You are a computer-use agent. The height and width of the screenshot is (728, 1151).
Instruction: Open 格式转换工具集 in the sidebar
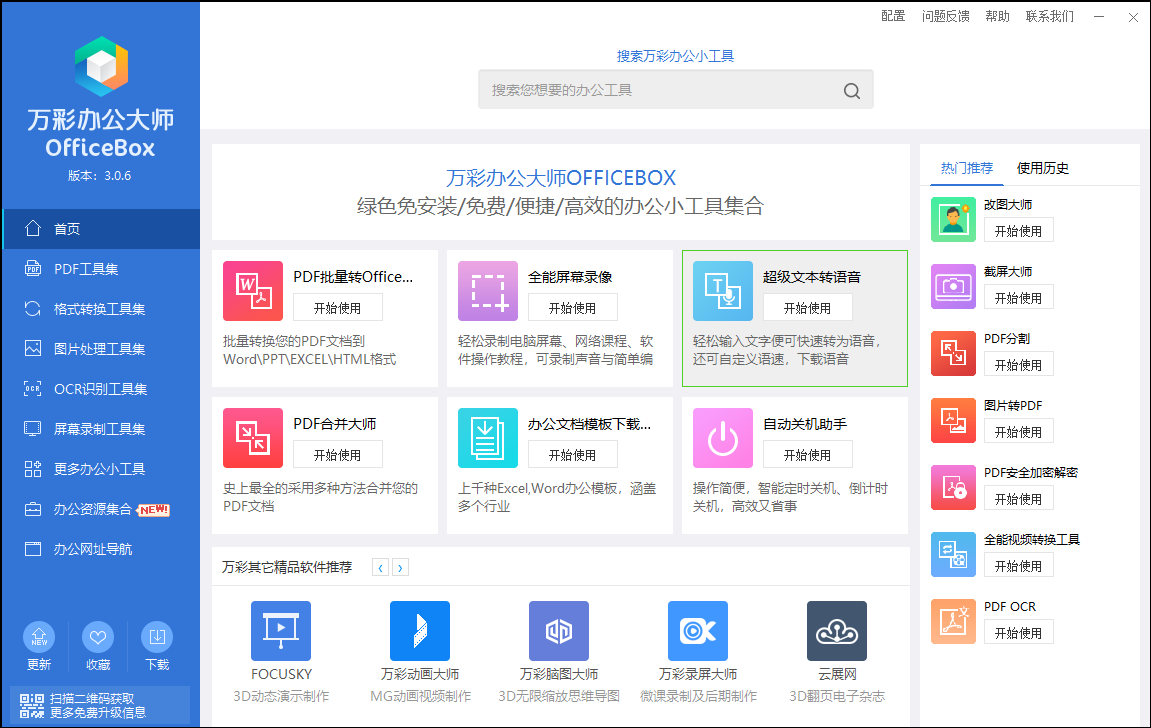101,309
